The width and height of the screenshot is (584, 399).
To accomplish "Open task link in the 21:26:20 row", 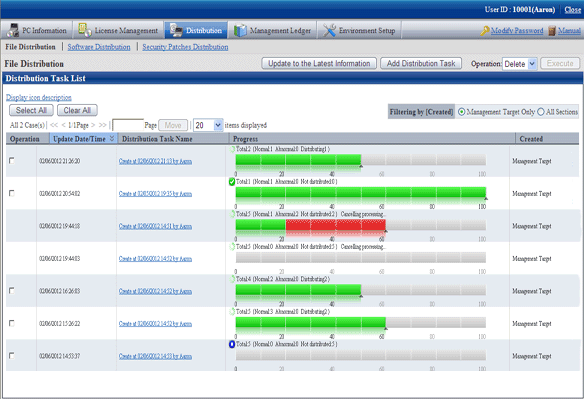I will [155, 161].
